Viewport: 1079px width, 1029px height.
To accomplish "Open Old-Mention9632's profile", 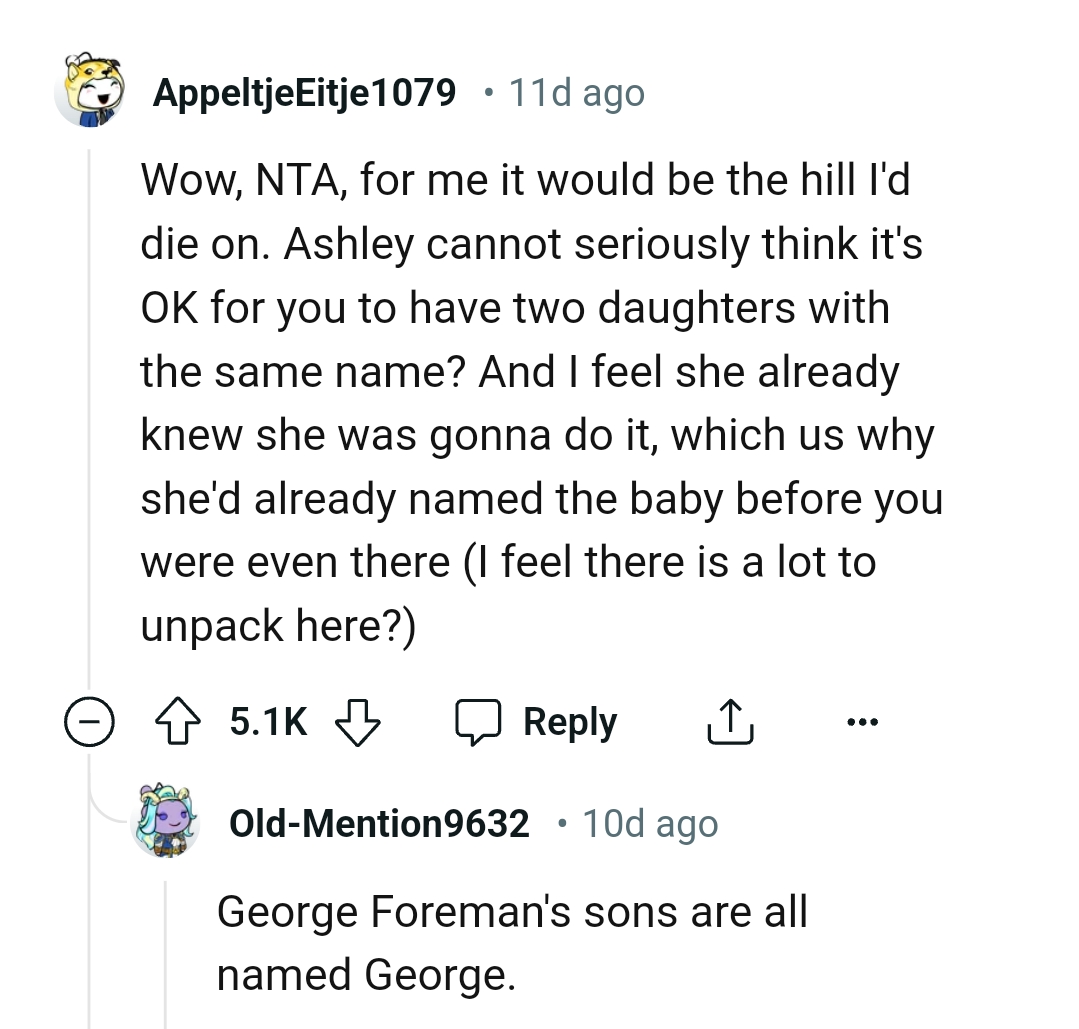I will 379,823.
